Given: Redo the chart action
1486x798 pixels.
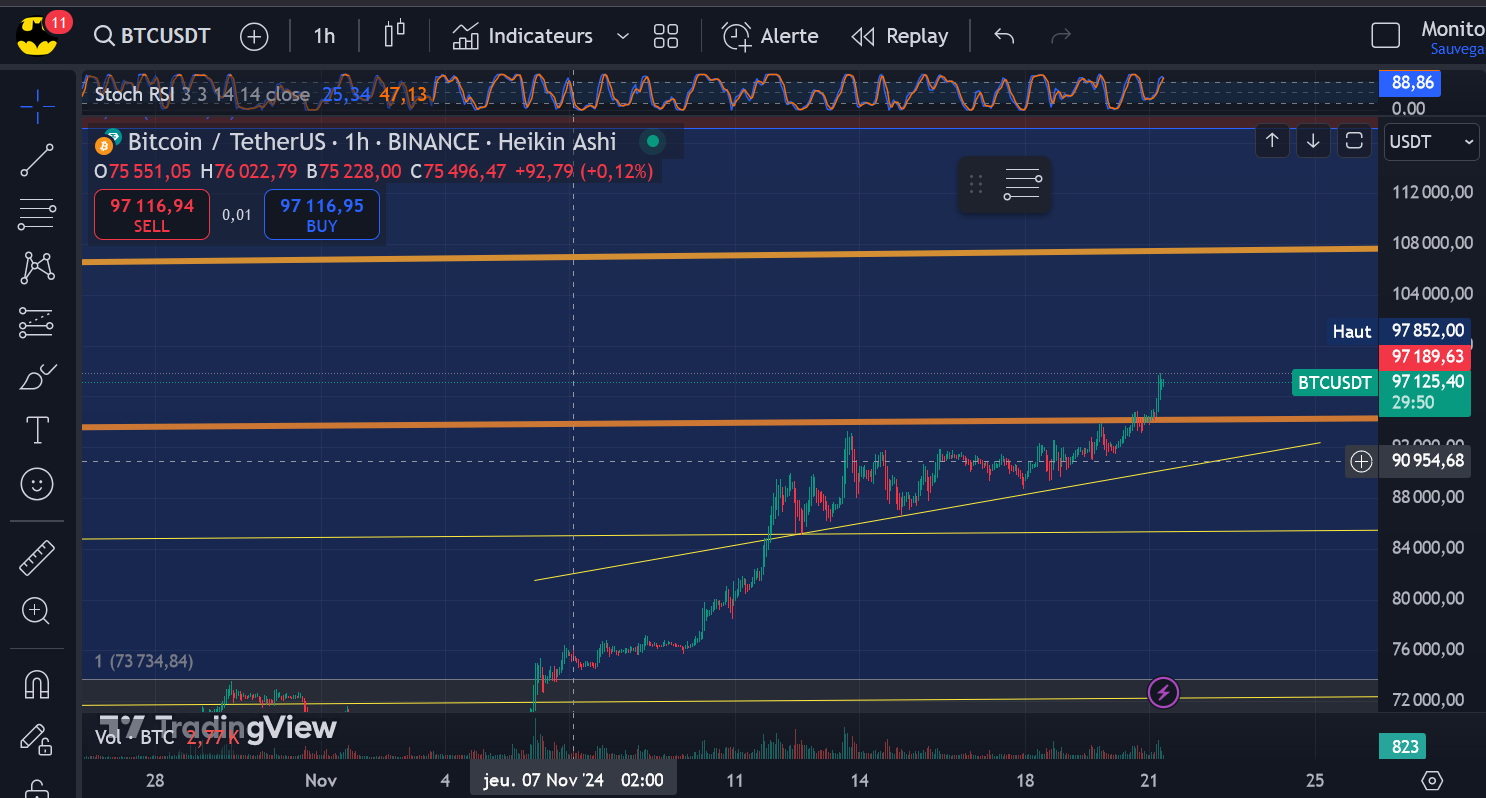Looking at the screenshot, I should [1061, 36].
